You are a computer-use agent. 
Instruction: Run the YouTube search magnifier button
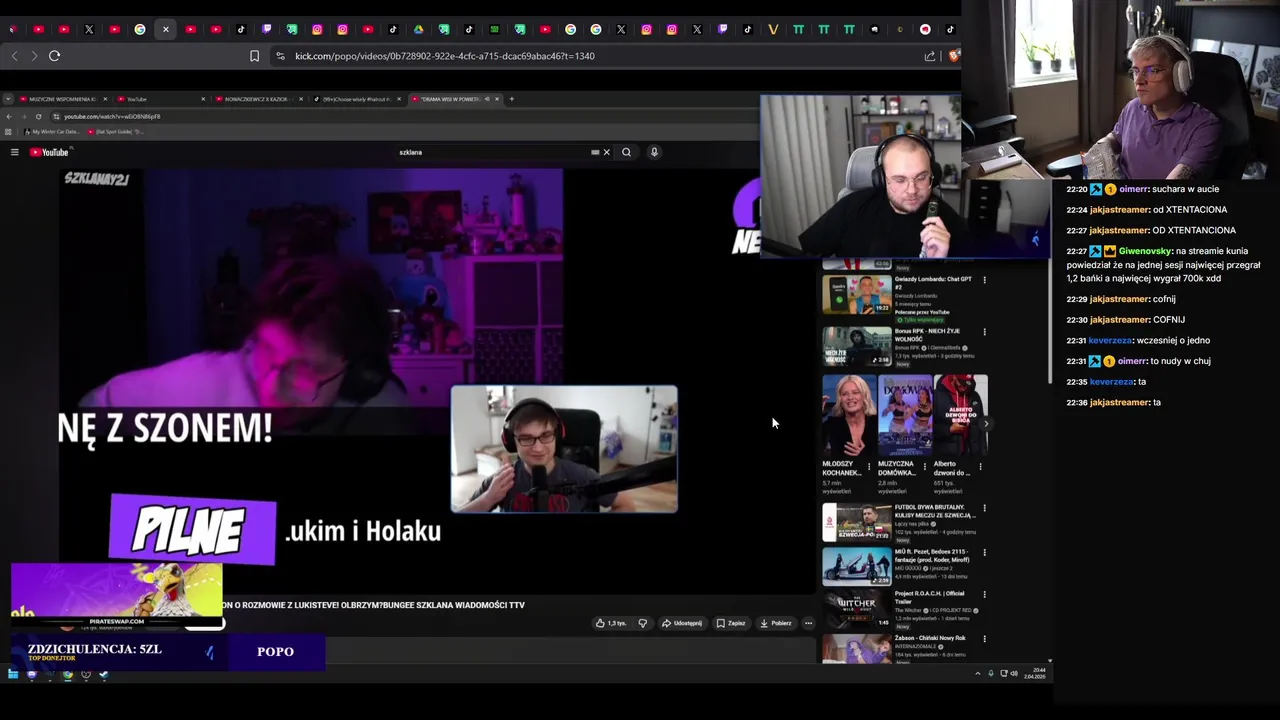coord(627,152)
